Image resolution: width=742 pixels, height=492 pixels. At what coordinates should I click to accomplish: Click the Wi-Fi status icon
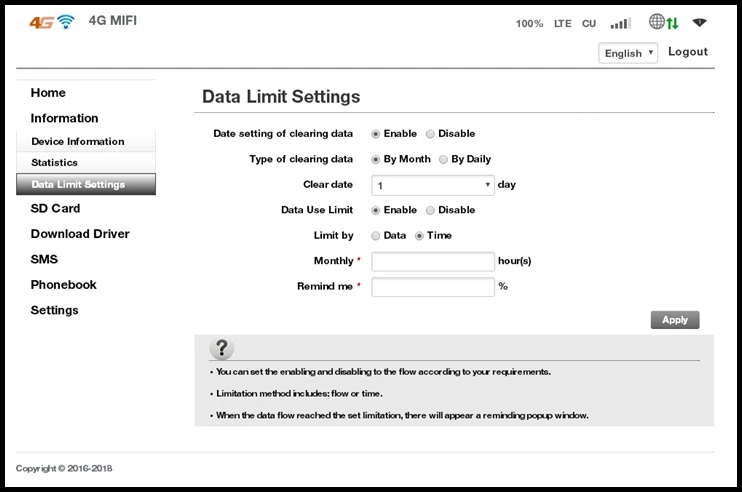click(699, 22)
